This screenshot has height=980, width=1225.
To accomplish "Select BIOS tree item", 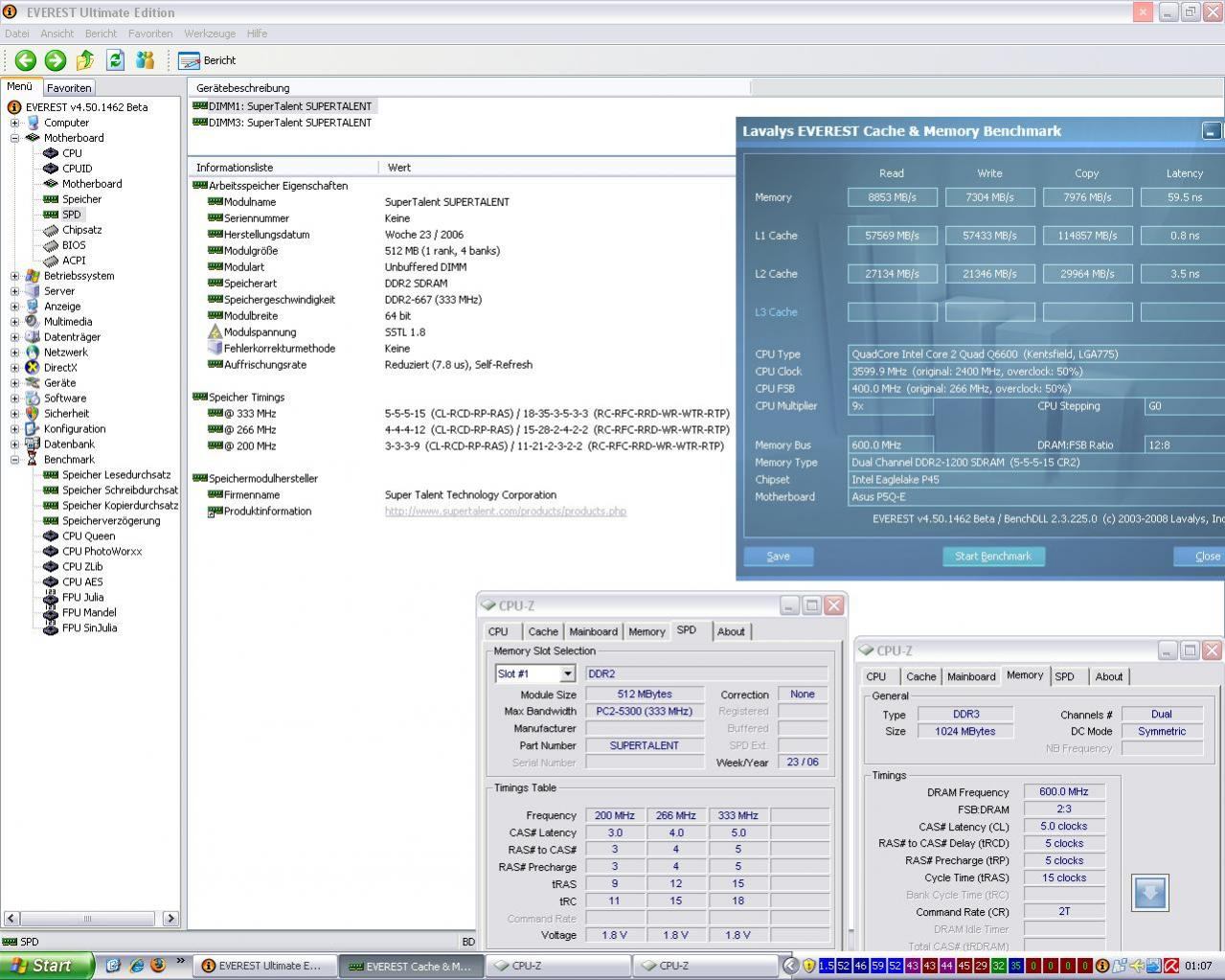I will 74,245.
